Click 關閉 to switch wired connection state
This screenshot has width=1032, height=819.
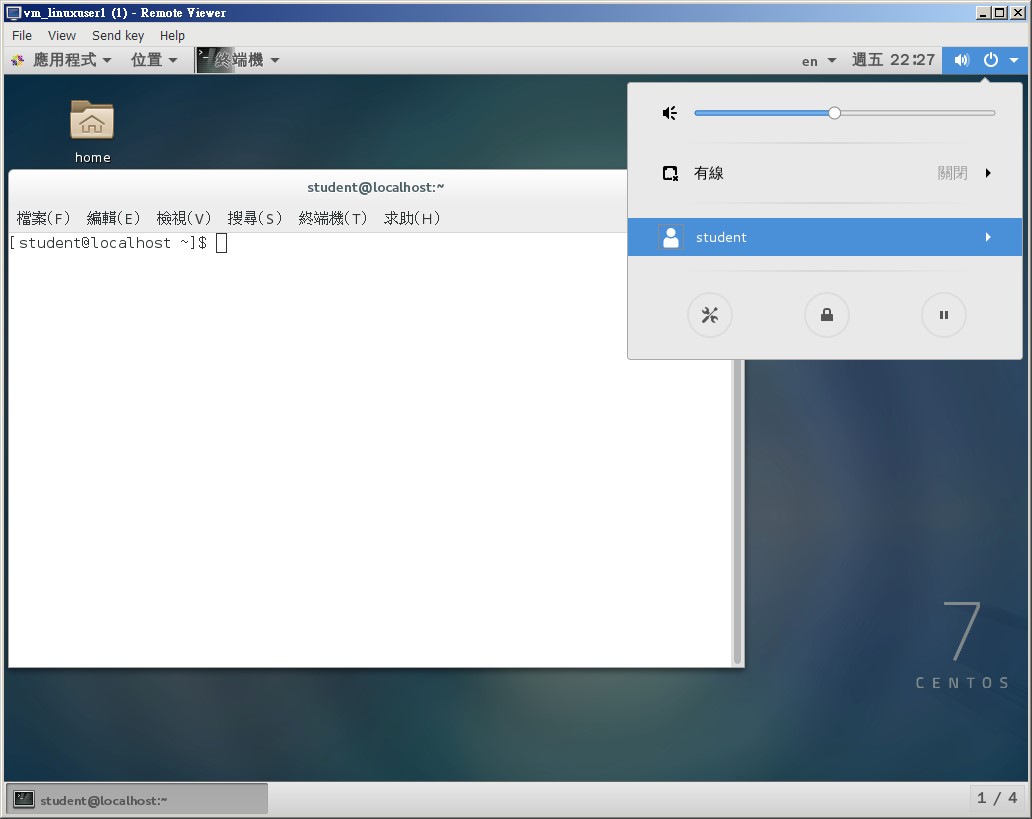(951, 172)
